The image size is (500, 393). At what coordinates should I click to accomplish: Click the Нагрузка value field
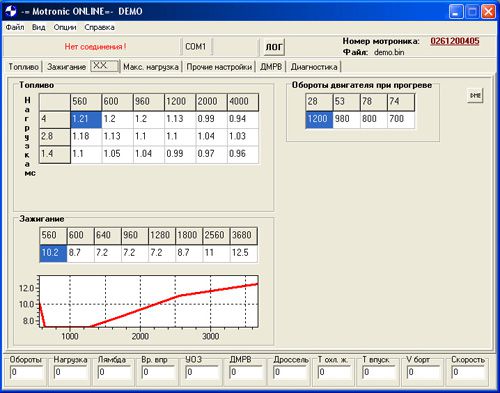coord(70,373)
